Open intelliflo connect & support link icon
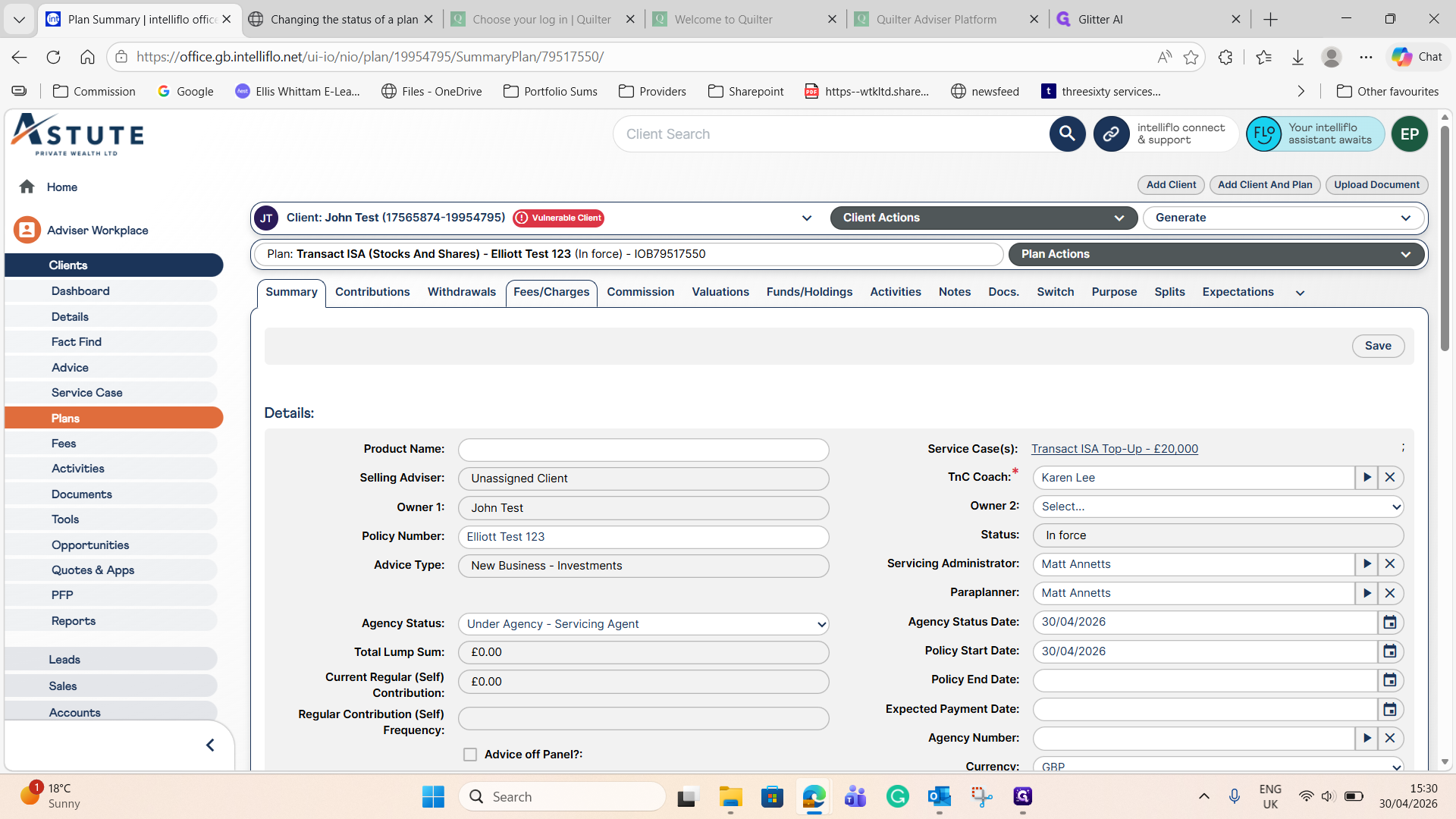 [1111, 134]
